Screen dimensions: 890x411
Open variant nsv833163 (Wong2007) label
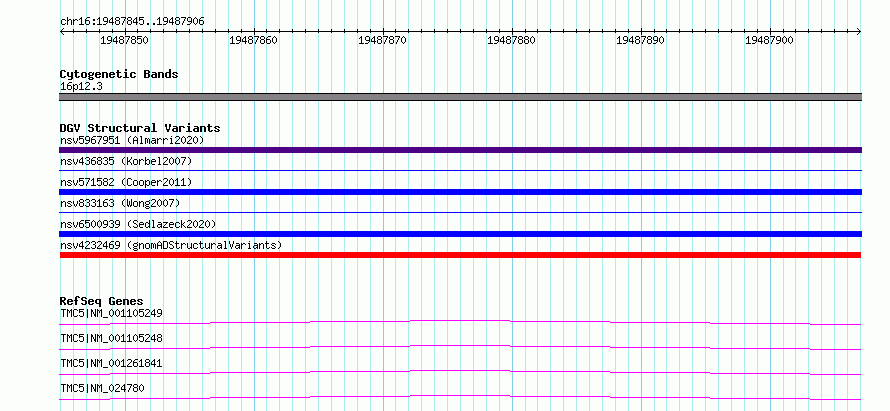click(x=120, y=203)
